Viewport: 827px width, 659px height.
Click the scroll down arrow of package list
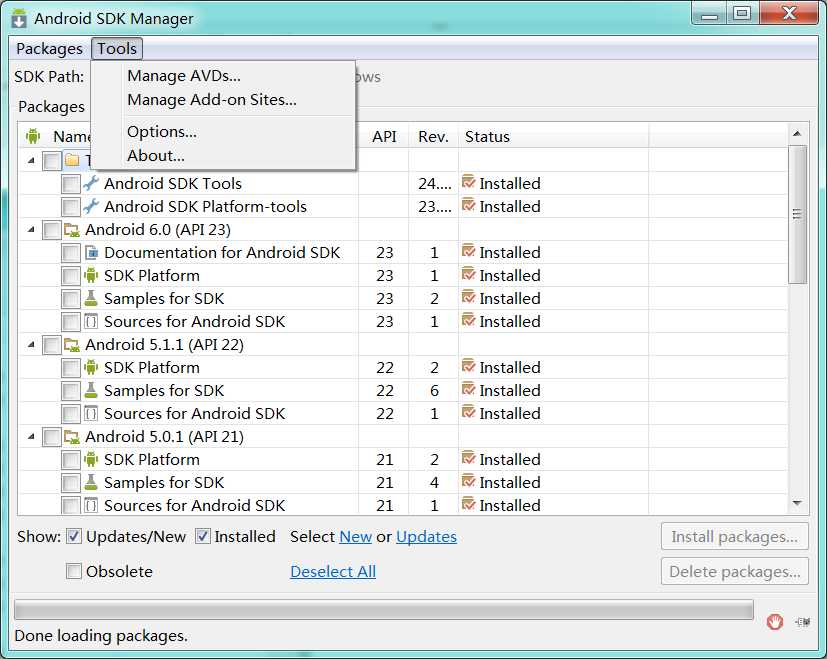[797, 503]
